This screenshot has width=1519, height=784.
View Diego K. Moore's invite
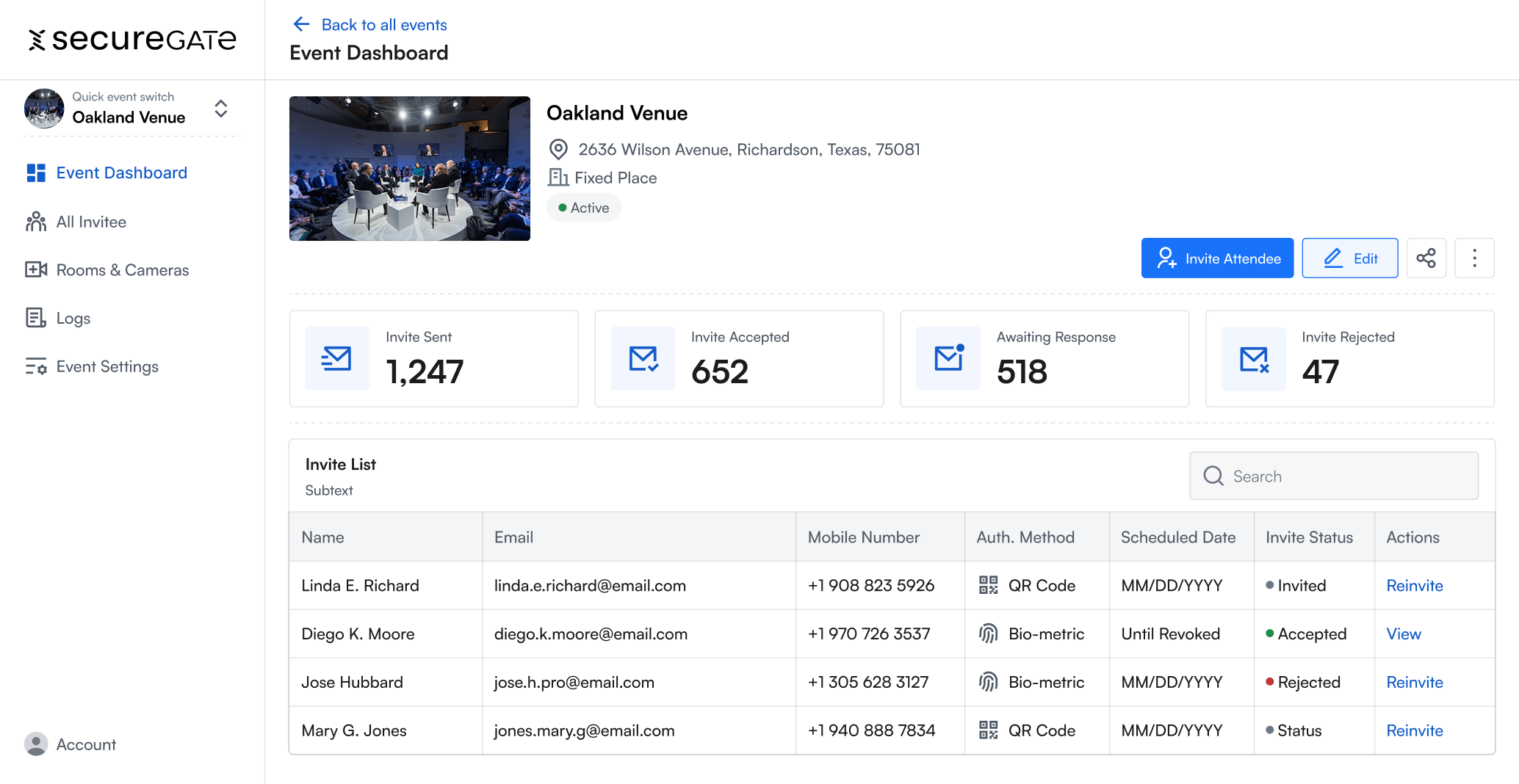pyautogui.click(x=1404, y=634)
